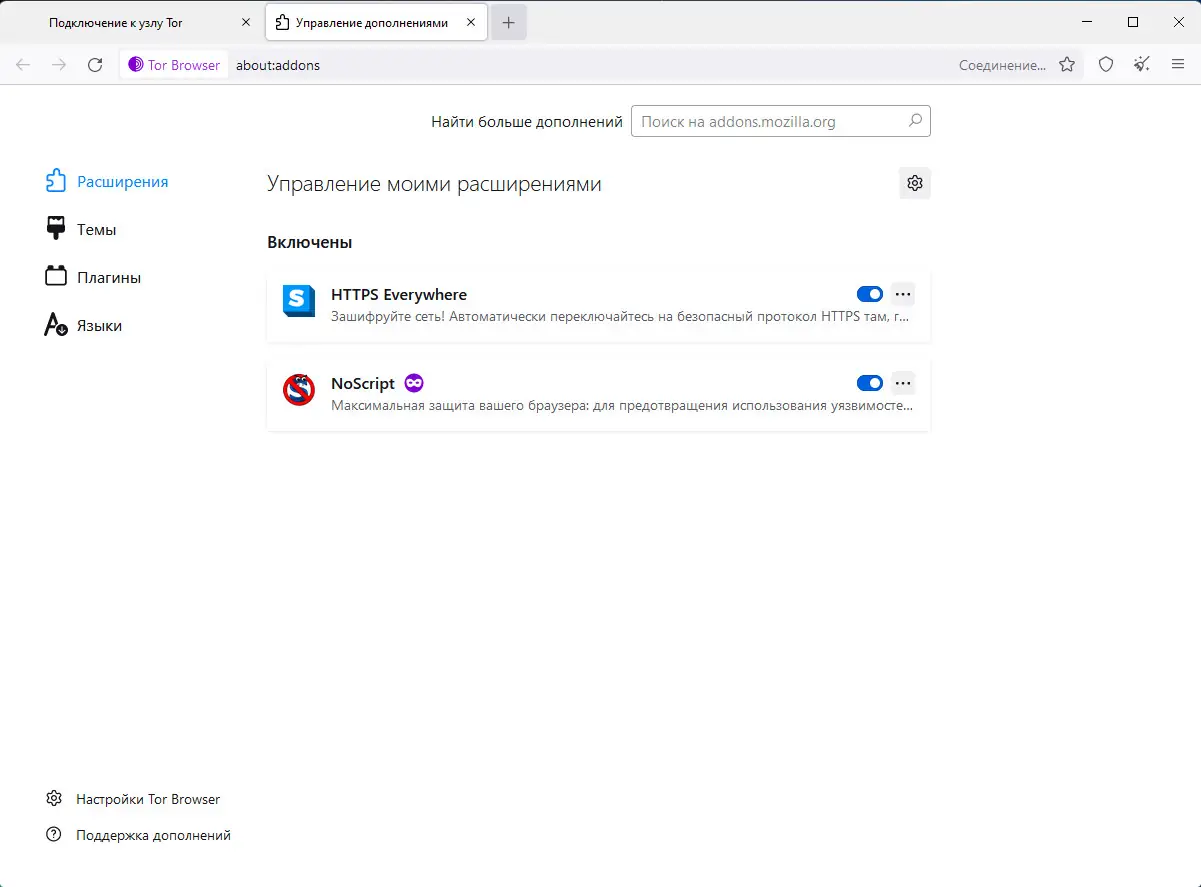Click the Найти больше дополнений label

tap(527, 122)
